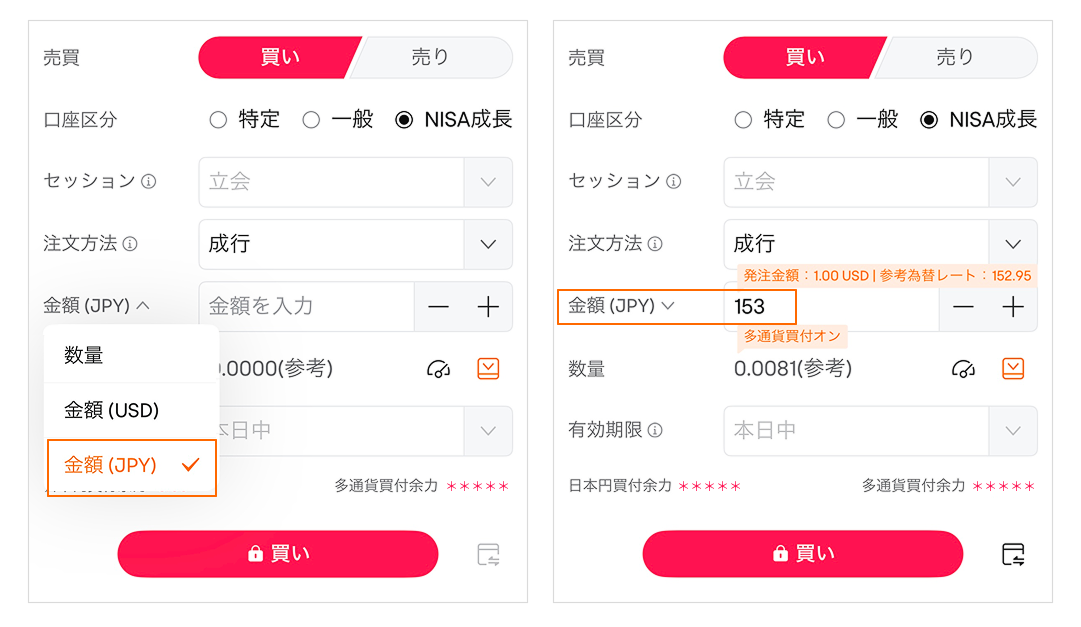The height and width of the screenshot is (627, 1081).
Task: Choose 金額 (USD) from the open unit menu
Action: pyautogui.click(x=111, y=410)
